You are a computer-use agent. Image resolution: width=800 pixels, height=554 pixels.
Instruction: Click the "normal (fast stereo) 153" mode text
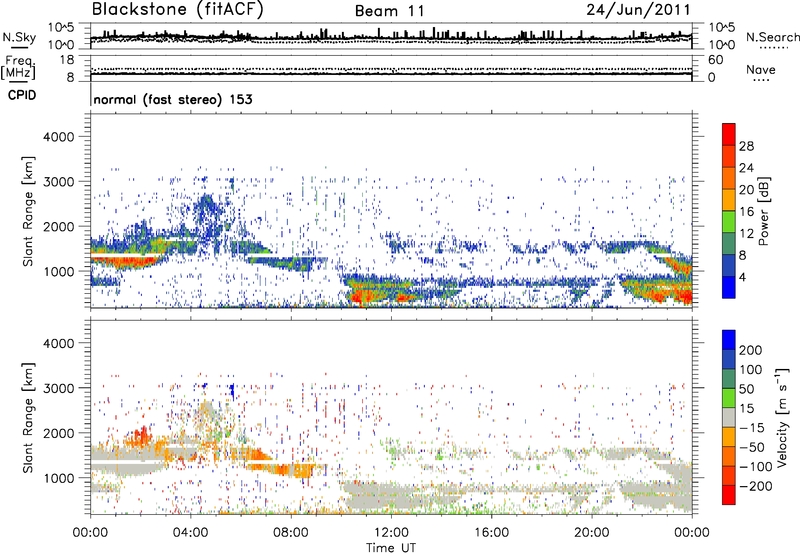point(173,99)
